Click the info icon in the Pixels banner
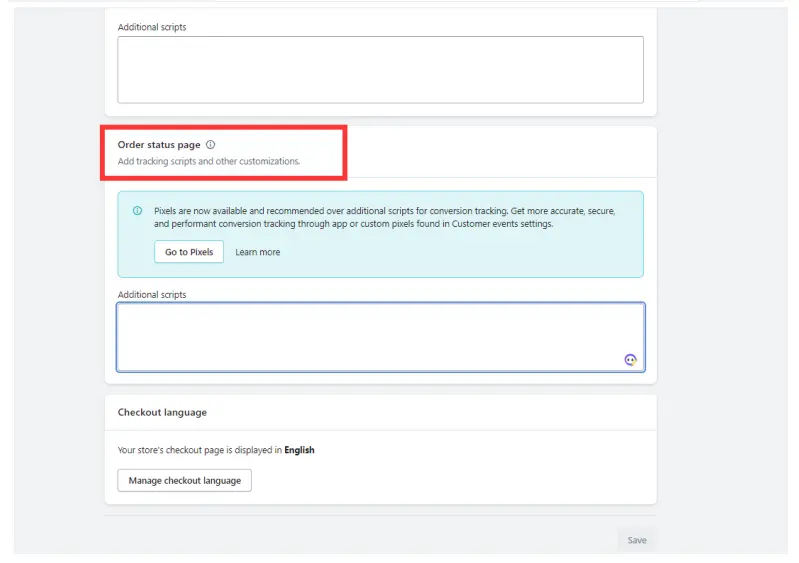This screenshot has width=799, height=563. pos(137,211)
